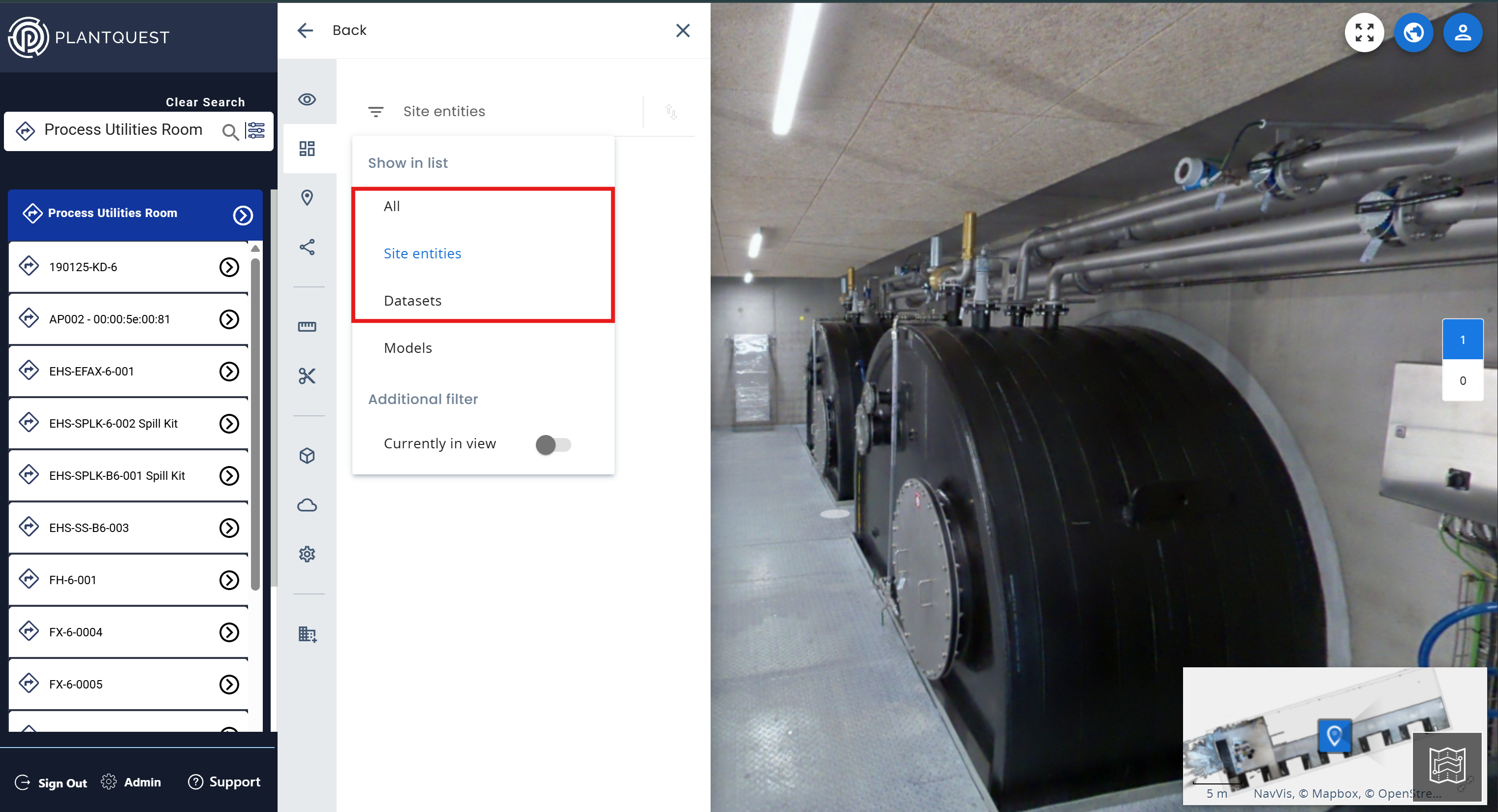1498x812 pixels.
Task: Select the scissors crop tool
Action: coord(307,376)
